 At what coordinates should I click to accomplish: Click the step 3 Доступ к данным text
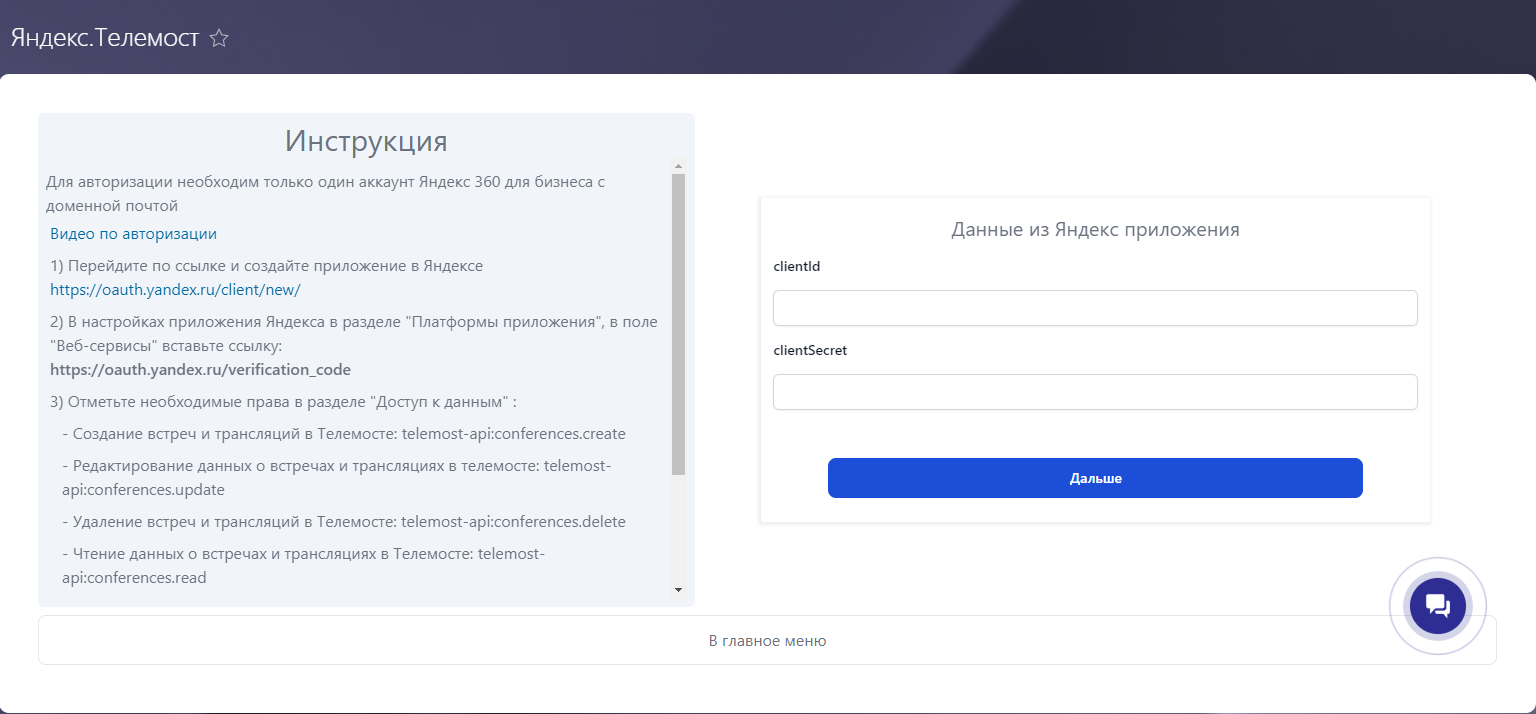point(283,401)
